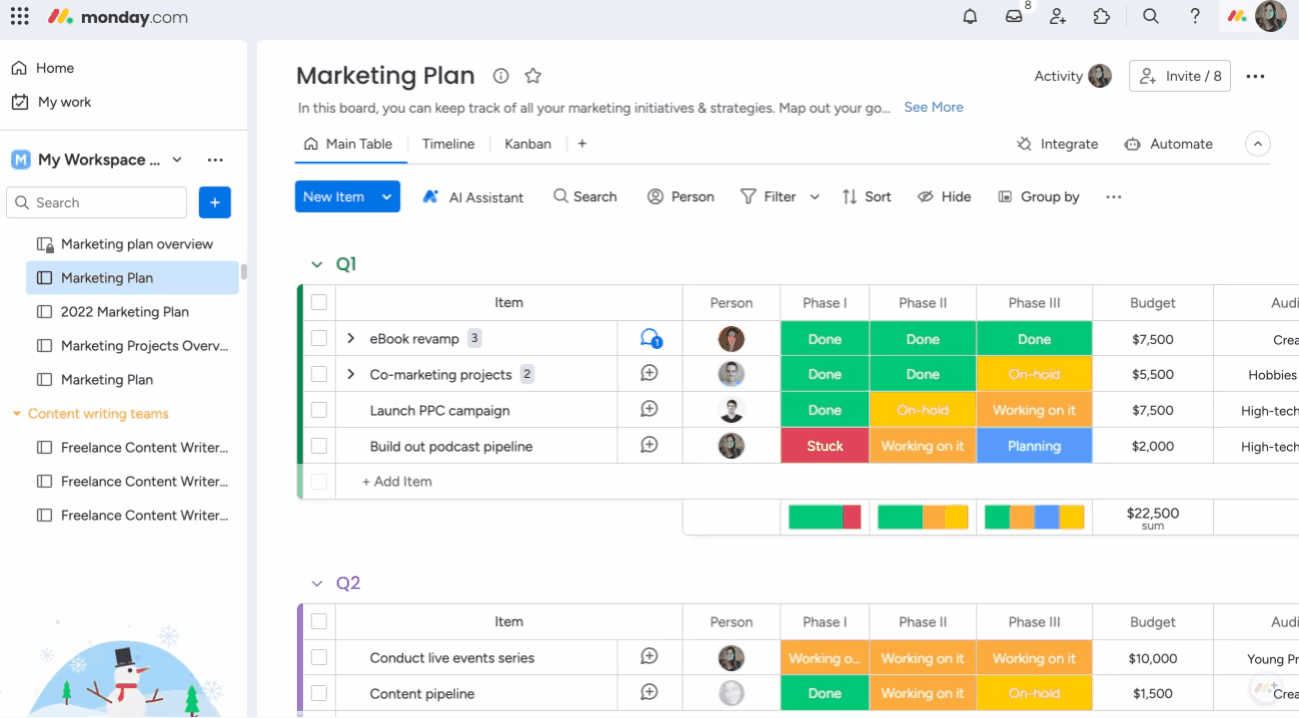Image resolution: width=1299 pixels, height=718 pixels.
Task: Switch to the Kanban view tab
Action: click(527, 144)
